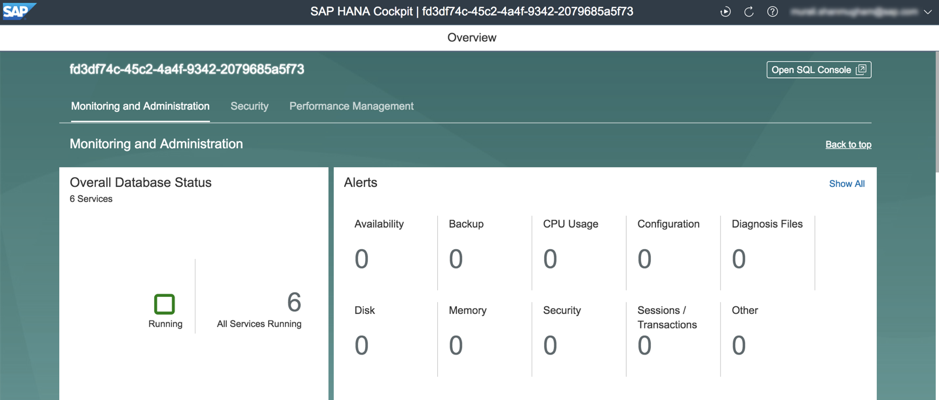
Task: Click the blurred user email in header
Action: [854, 12]
